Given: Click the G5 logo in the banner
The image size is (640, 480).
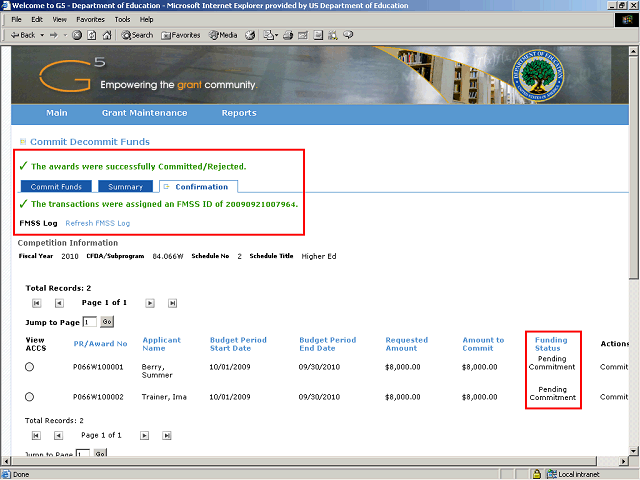Looking at the screenshot, I should 72,74.
